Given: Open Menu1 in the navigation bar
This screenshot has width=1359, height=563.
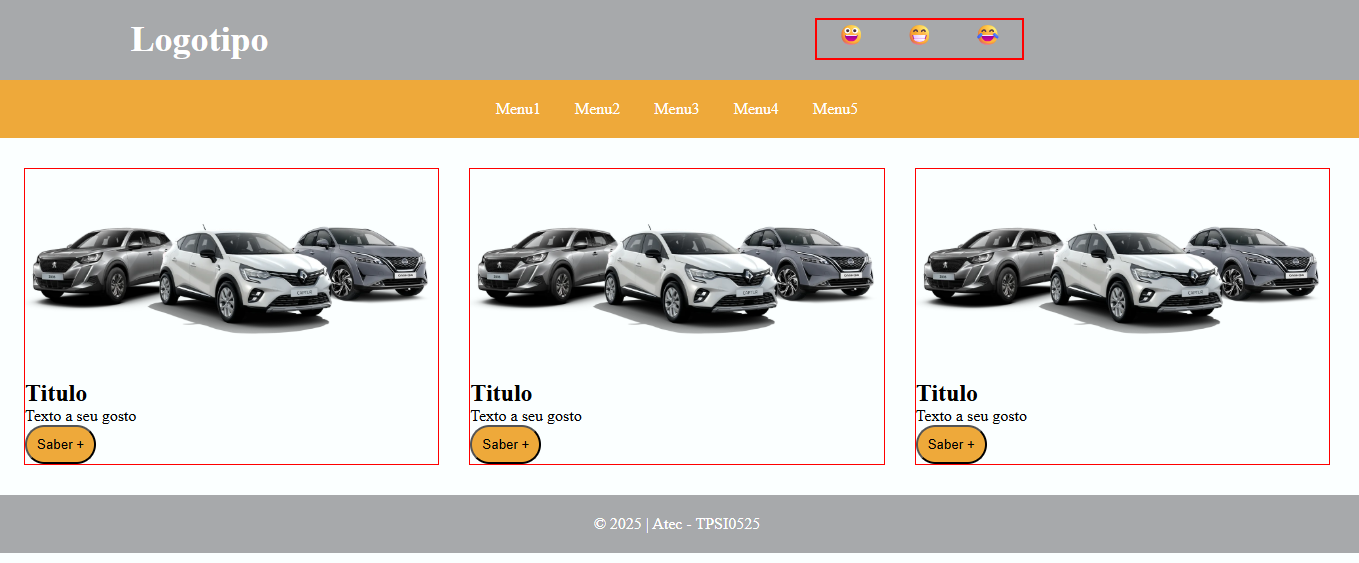Looking at the screenshot, I should (x=517, y=109).
